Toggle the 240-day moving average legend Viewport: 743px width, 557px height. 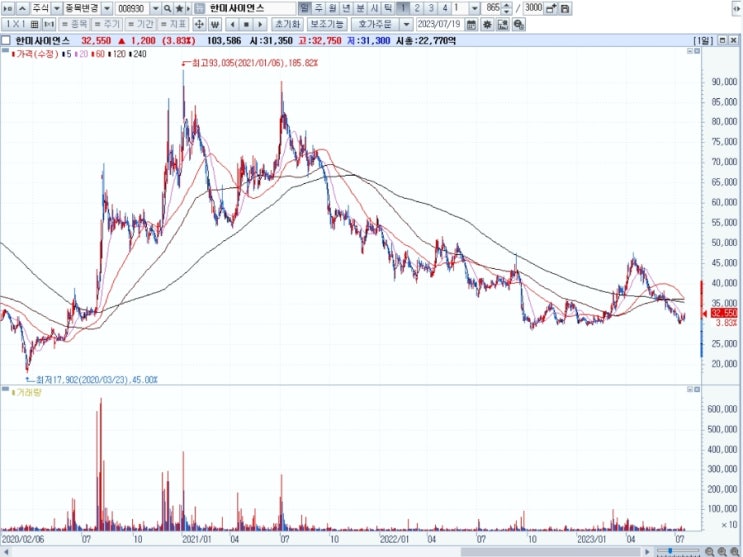(137, 54)
